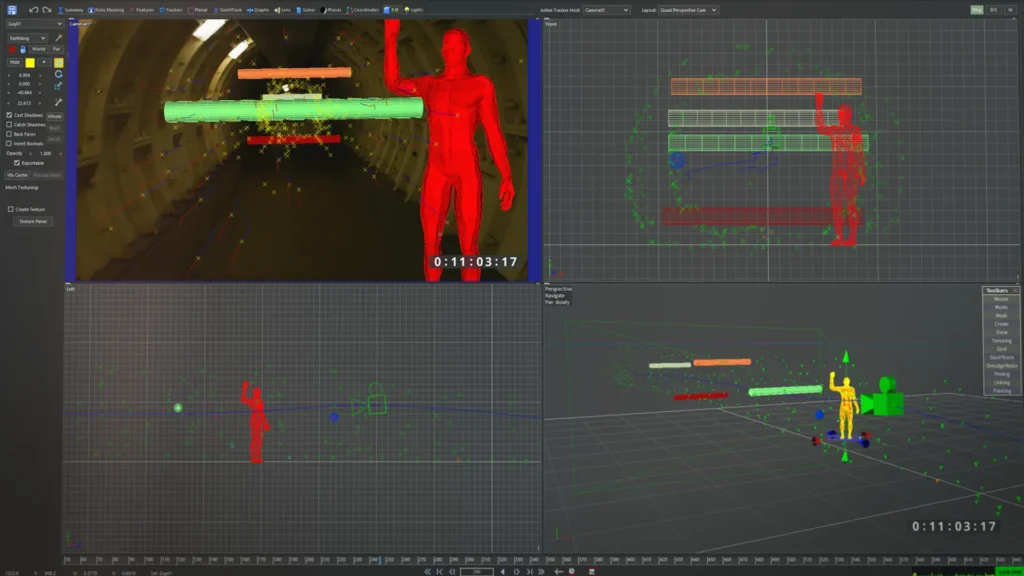Expand the Earthling mesh type dropdown
Image resolution: width=1024 pixels, height=576 pixels.
pyautogui.click(x=28, y=38)
